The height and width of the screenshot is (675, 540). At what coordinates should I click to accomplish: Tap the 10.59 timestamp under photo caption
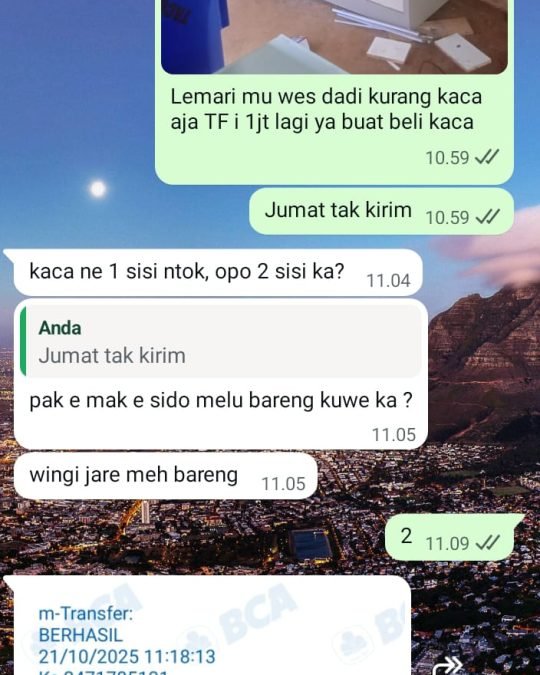click(447, 158)
